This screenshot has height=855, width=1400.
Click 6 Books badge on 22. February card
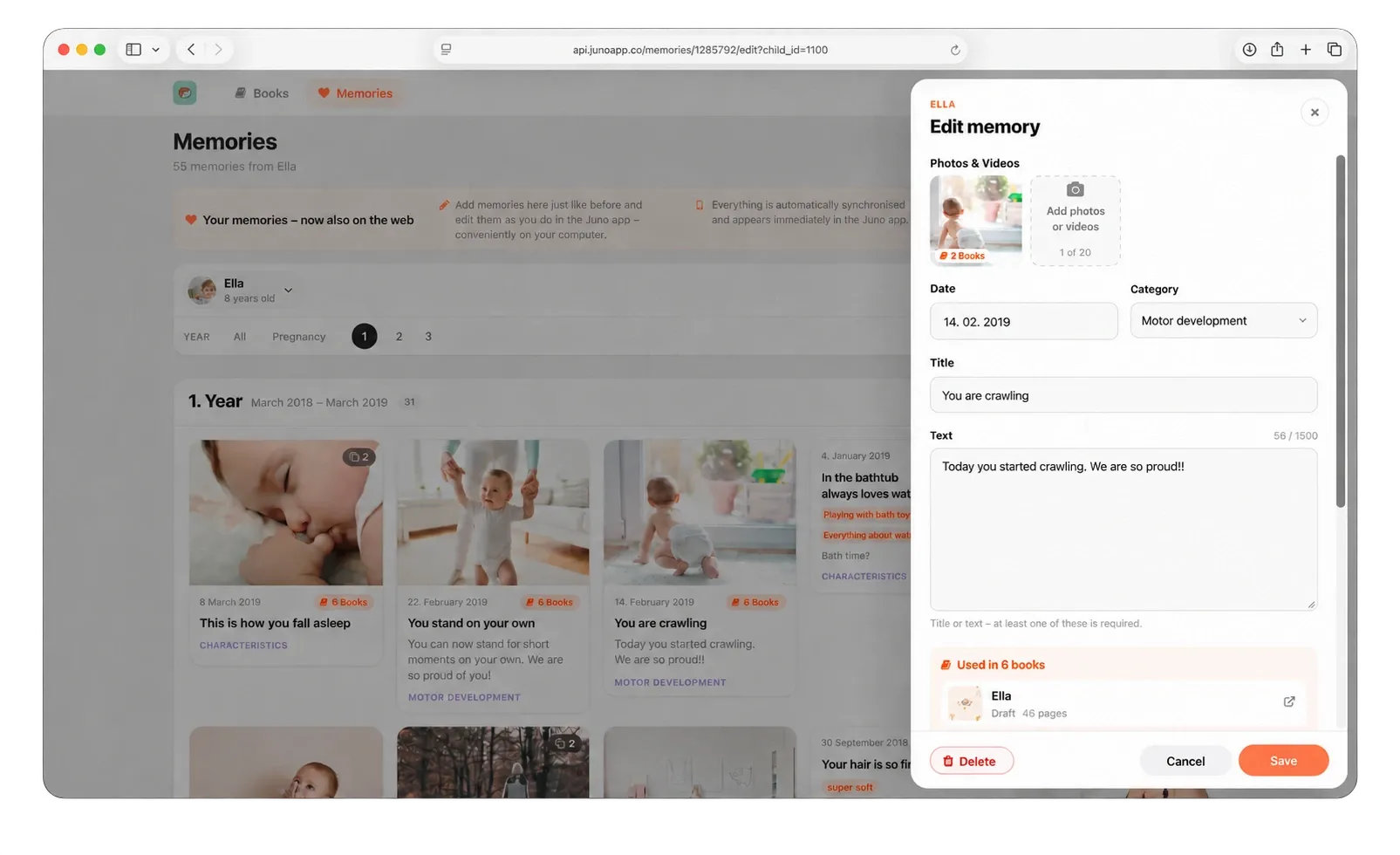coord(550,602)
